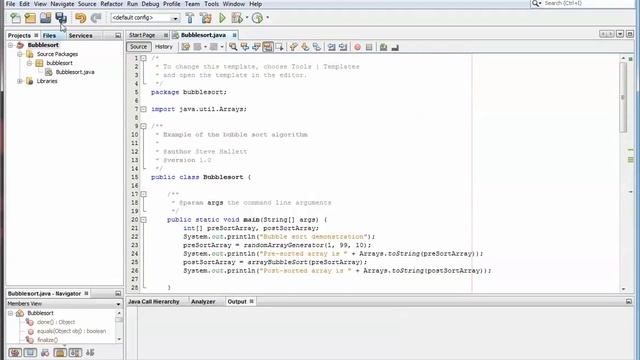Click the New Project toolbar icon

click(30, 18)
